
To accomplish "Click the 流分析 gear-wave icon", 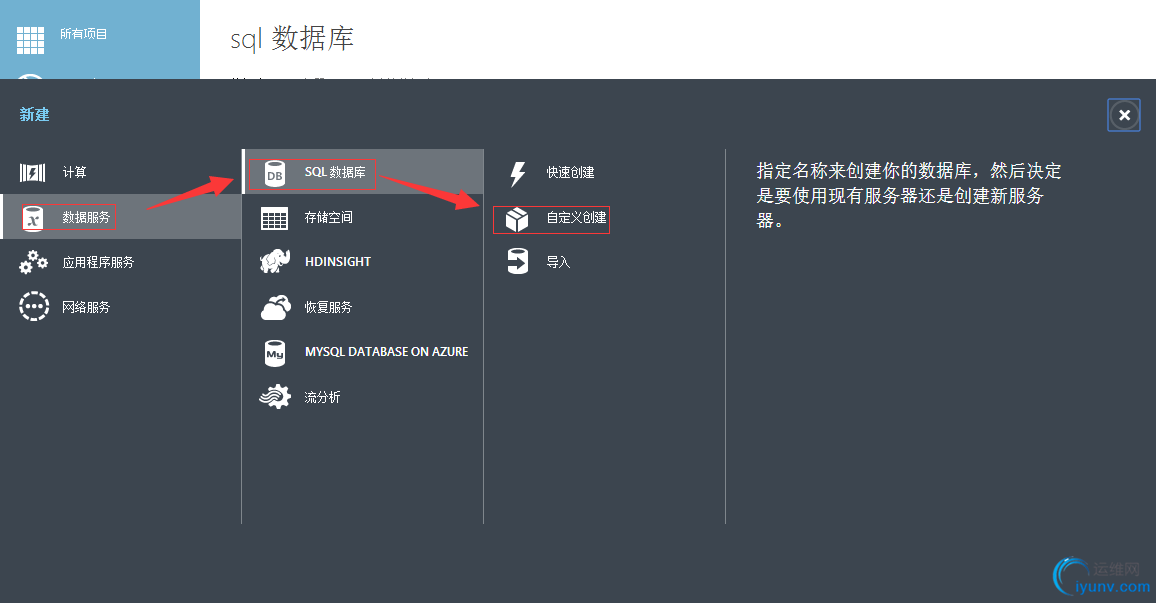I will coord(275,397).
